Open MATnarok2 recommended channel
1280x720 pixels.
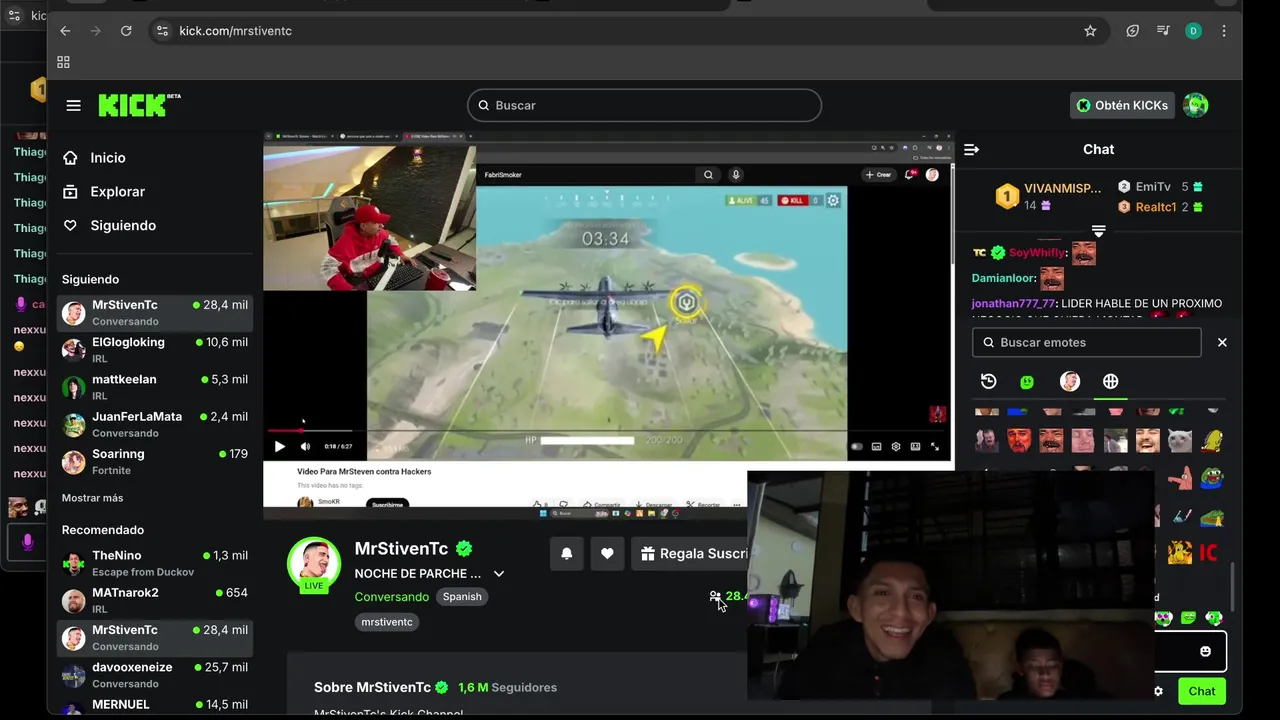pos(155,600)
